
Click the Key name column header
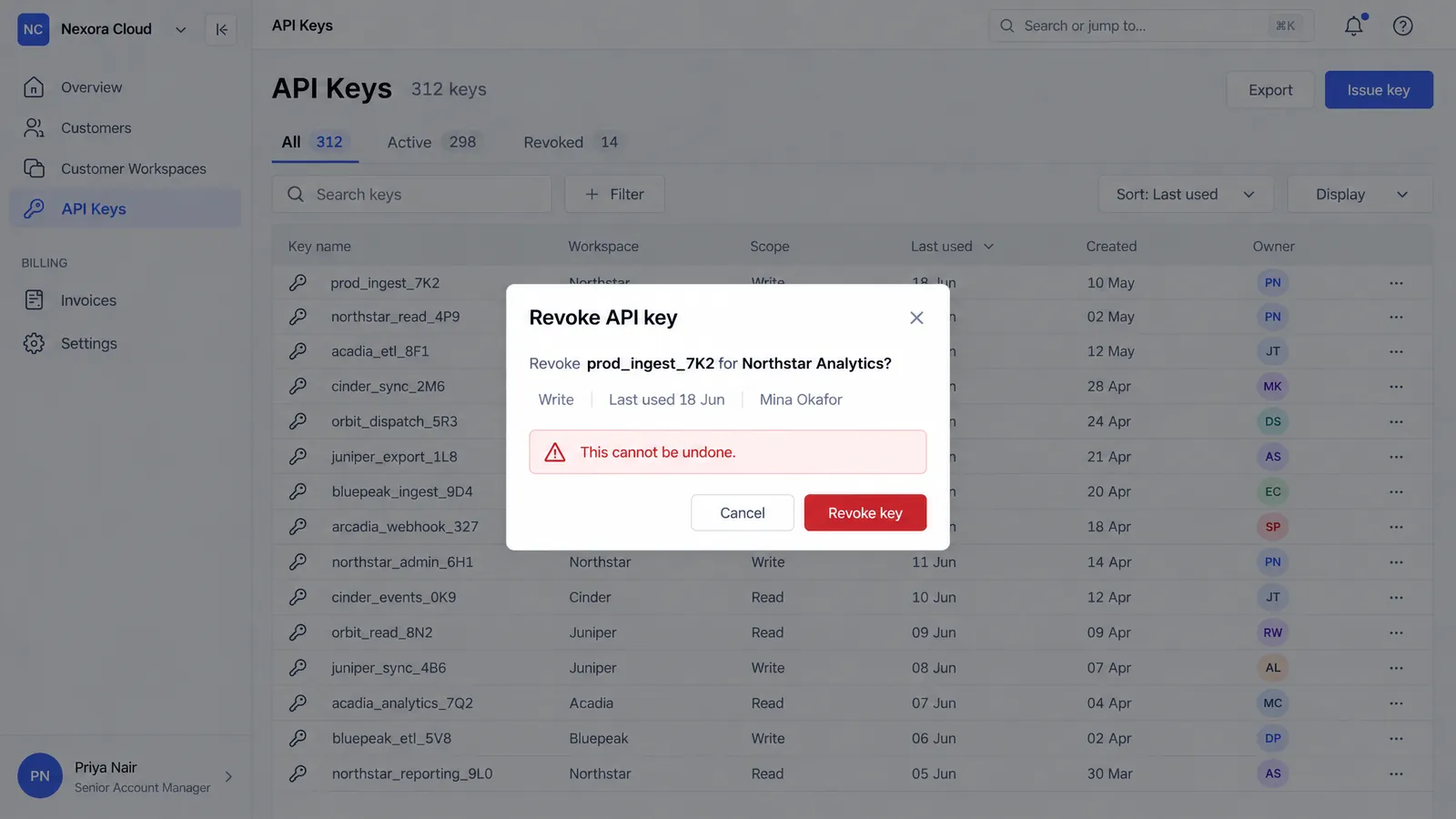(x=319, y=247)
